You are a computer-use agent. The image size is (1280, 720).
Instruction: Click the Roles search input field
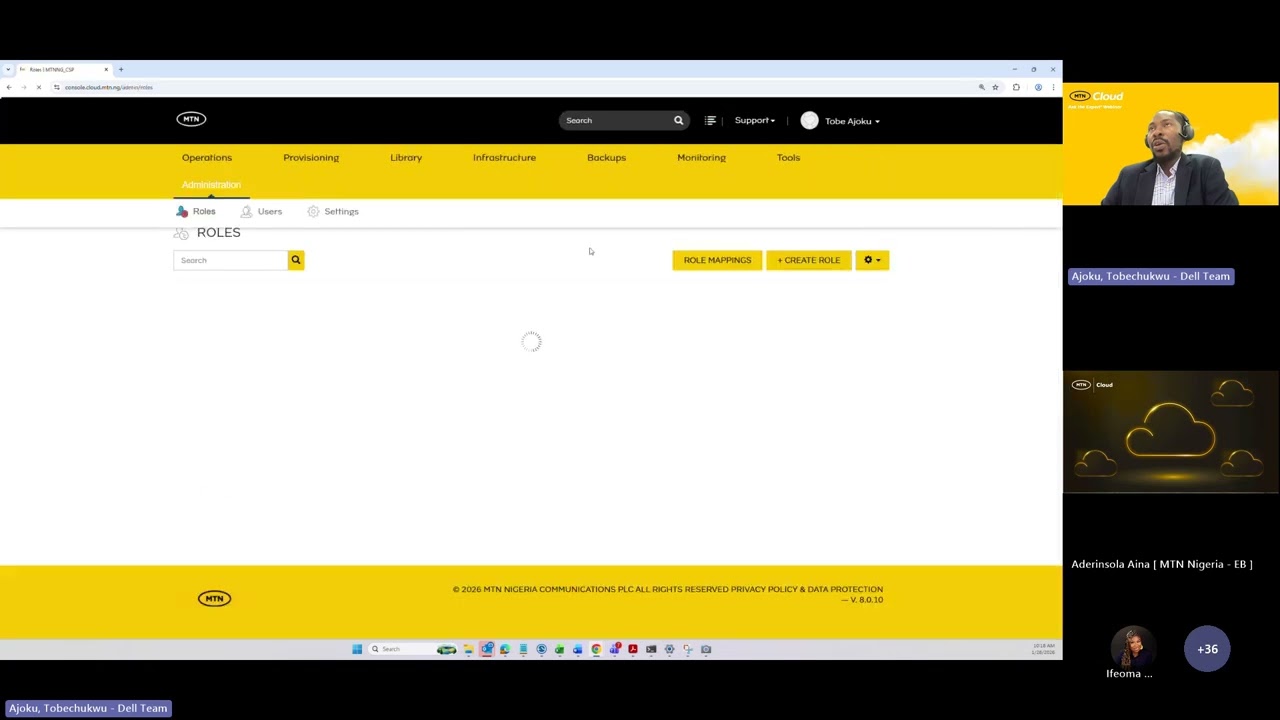[230, 260]
